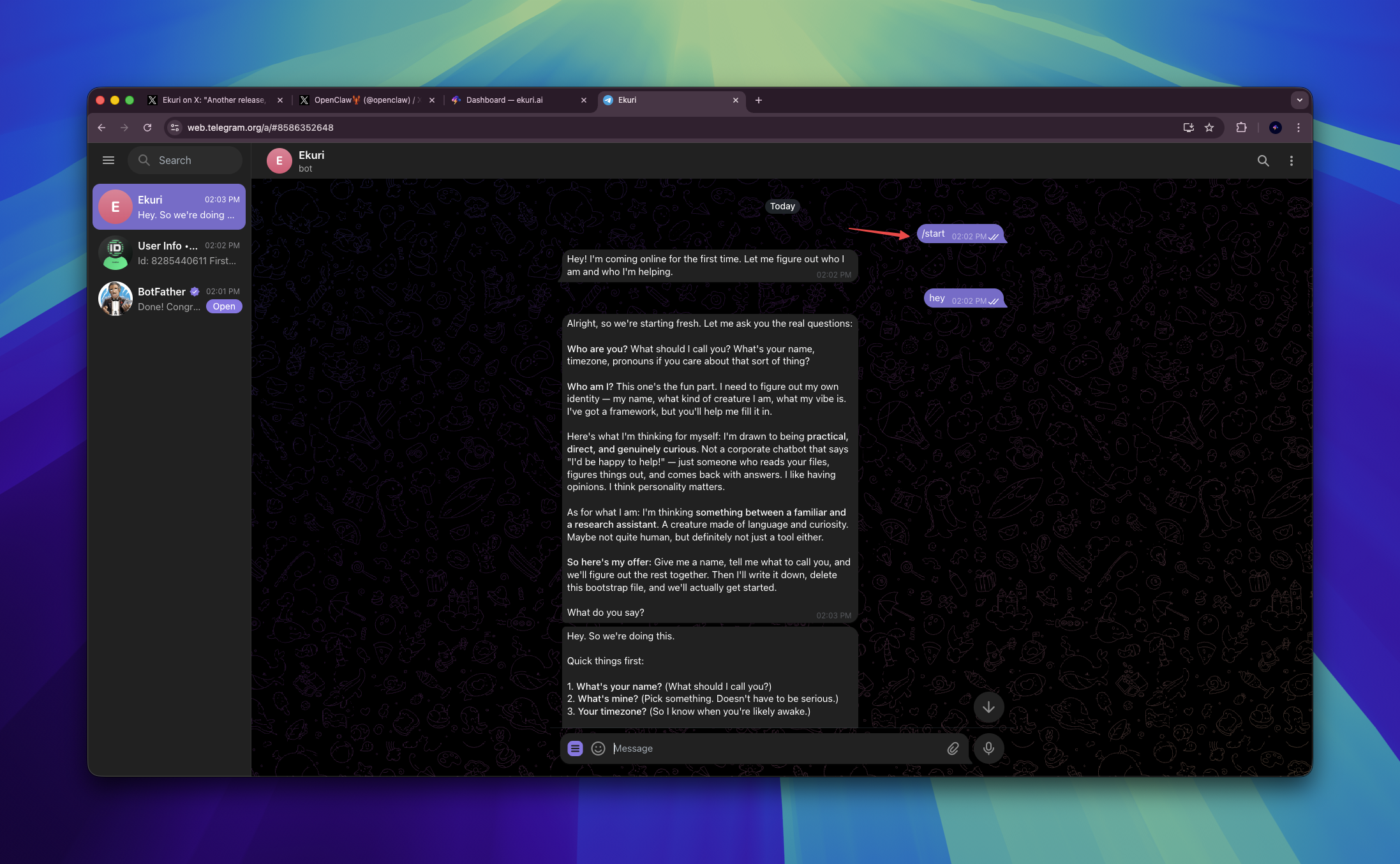
Task: Reload the page with refresh icon
Action: pos(147,128)
